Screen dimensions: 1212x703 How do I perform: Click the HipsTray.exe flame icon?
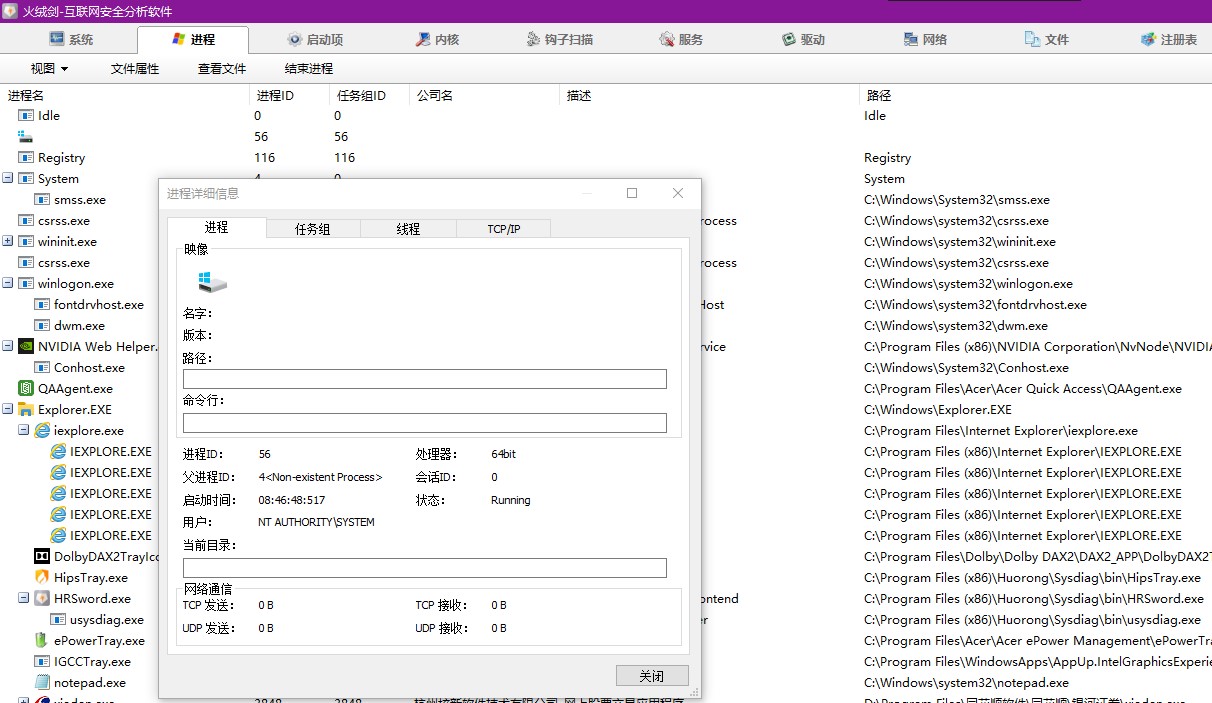[x=42, y=577]
